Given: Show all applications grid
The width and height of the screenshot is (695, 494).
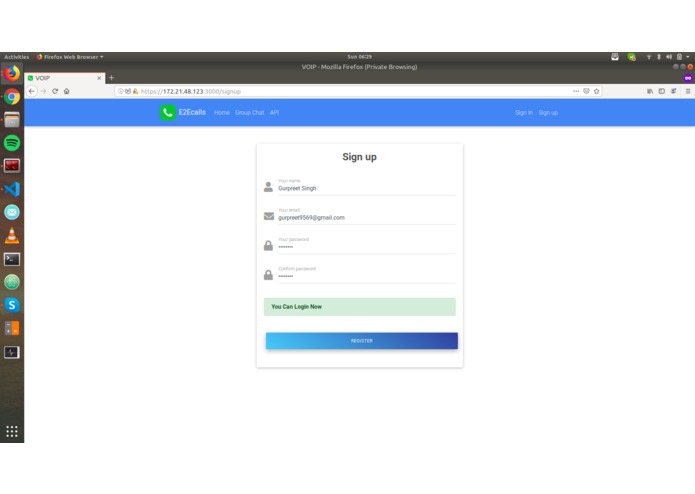Looking at the screenshot, I should coord(12,431).
